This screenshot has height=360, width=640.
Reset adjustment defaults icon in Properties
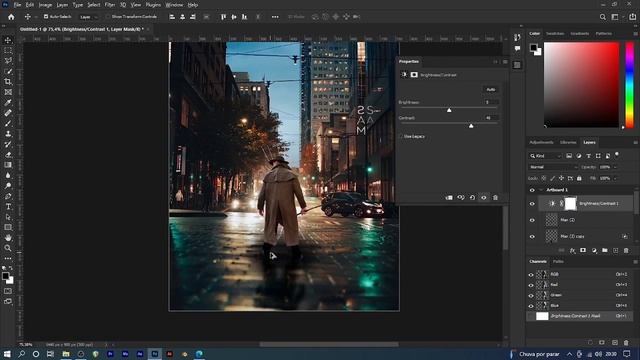coord(472,198)
